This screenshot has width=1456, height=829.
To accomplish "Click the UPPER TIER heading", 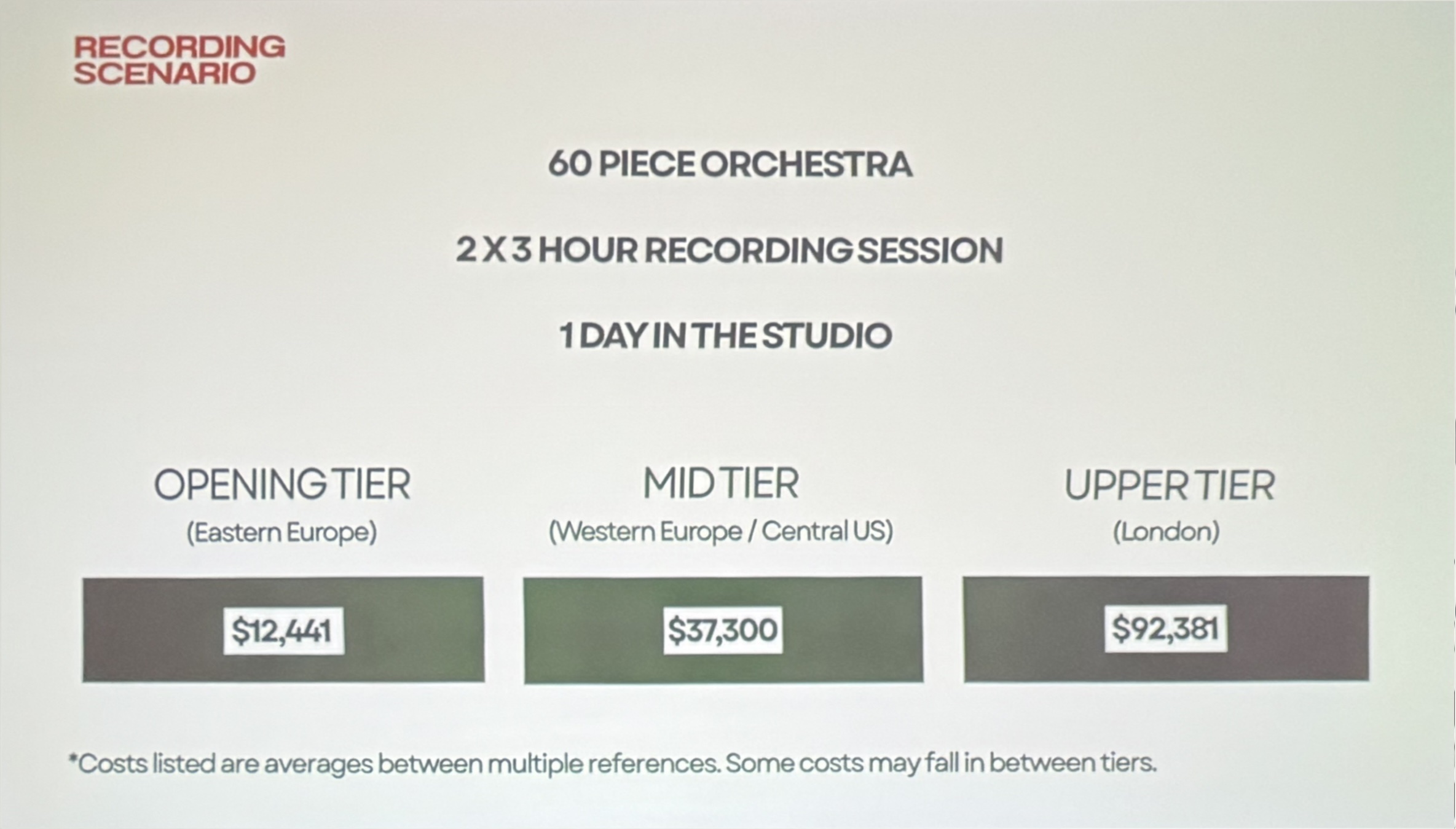I will tap(1169, 485).
